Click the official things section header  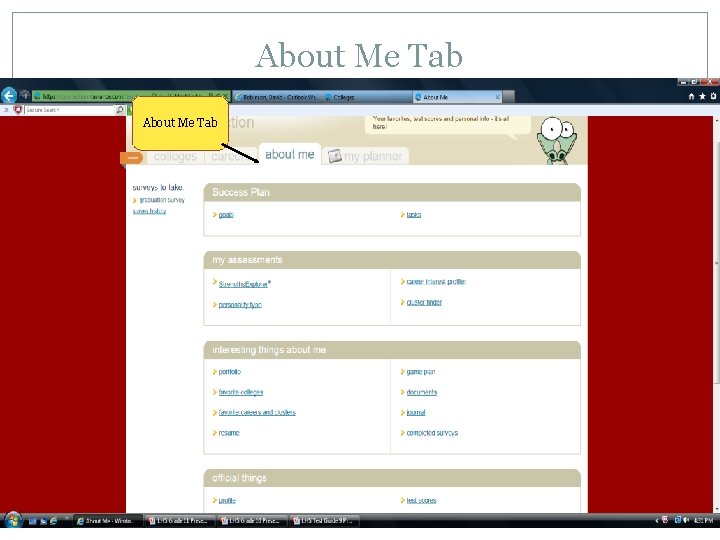(x=392, y=478)
